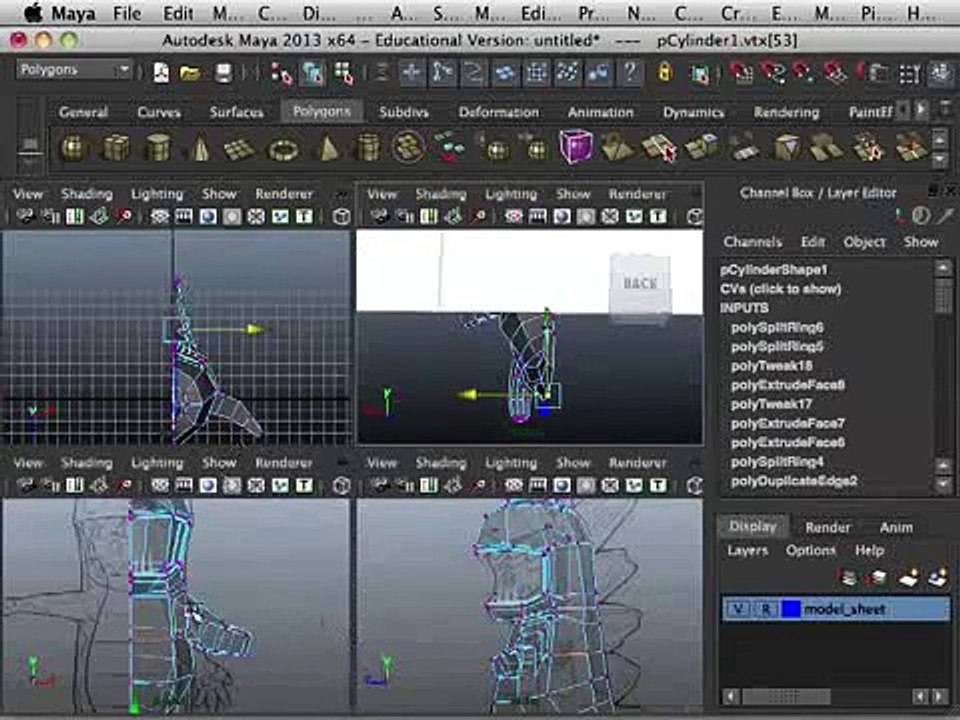Viewport: 960px width, 720px height.
Task: Click the camera icon in top-left viewport toolbar
Action: [24, 216]
